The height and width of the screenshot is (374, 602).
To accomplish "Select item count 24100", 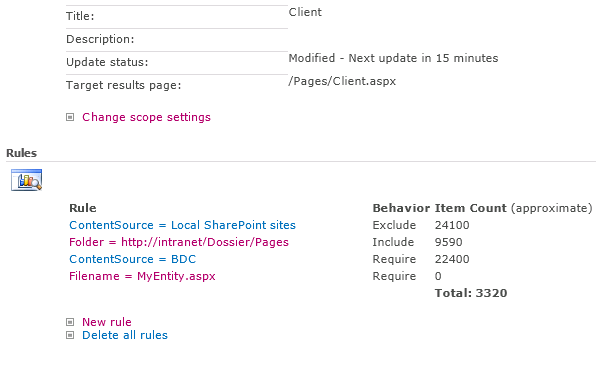I will (x=452, y=225).
